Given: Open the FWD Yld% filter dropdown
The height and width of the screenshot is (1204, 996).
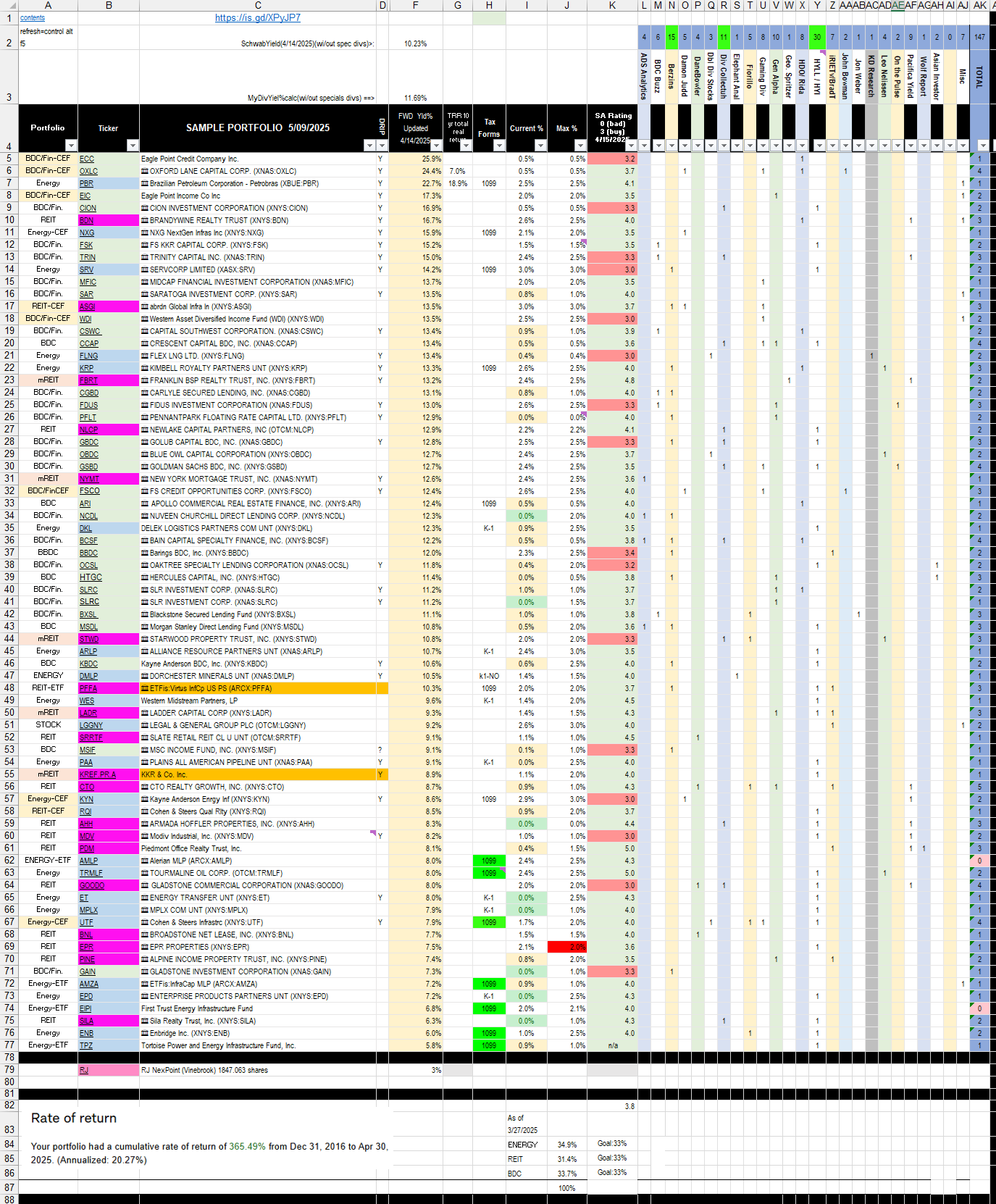Looking at the screenshot, I should click(435, 146).
